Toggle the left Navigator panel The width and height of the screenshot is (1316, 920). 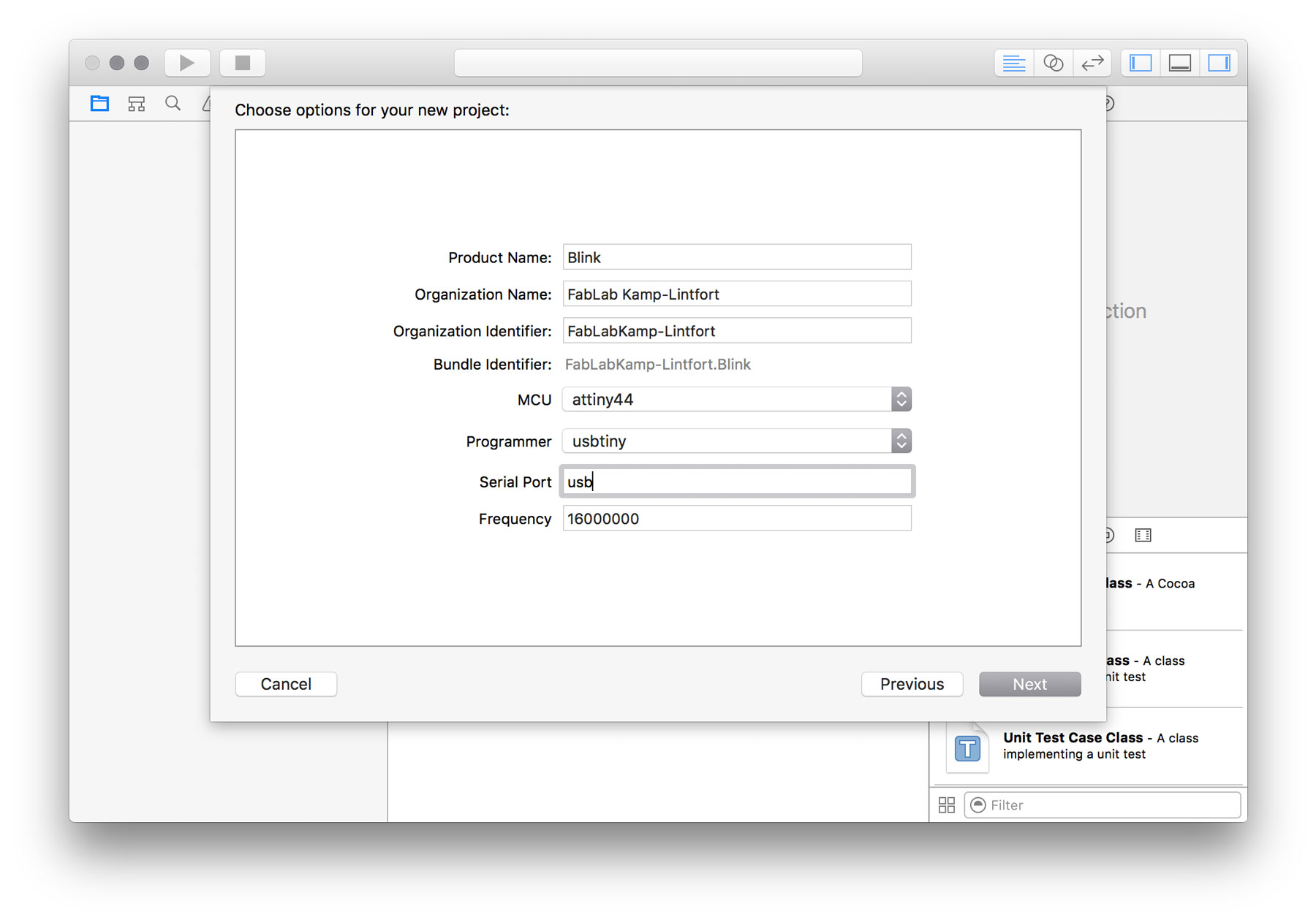pyautogui.click(x=1141, y=63)
